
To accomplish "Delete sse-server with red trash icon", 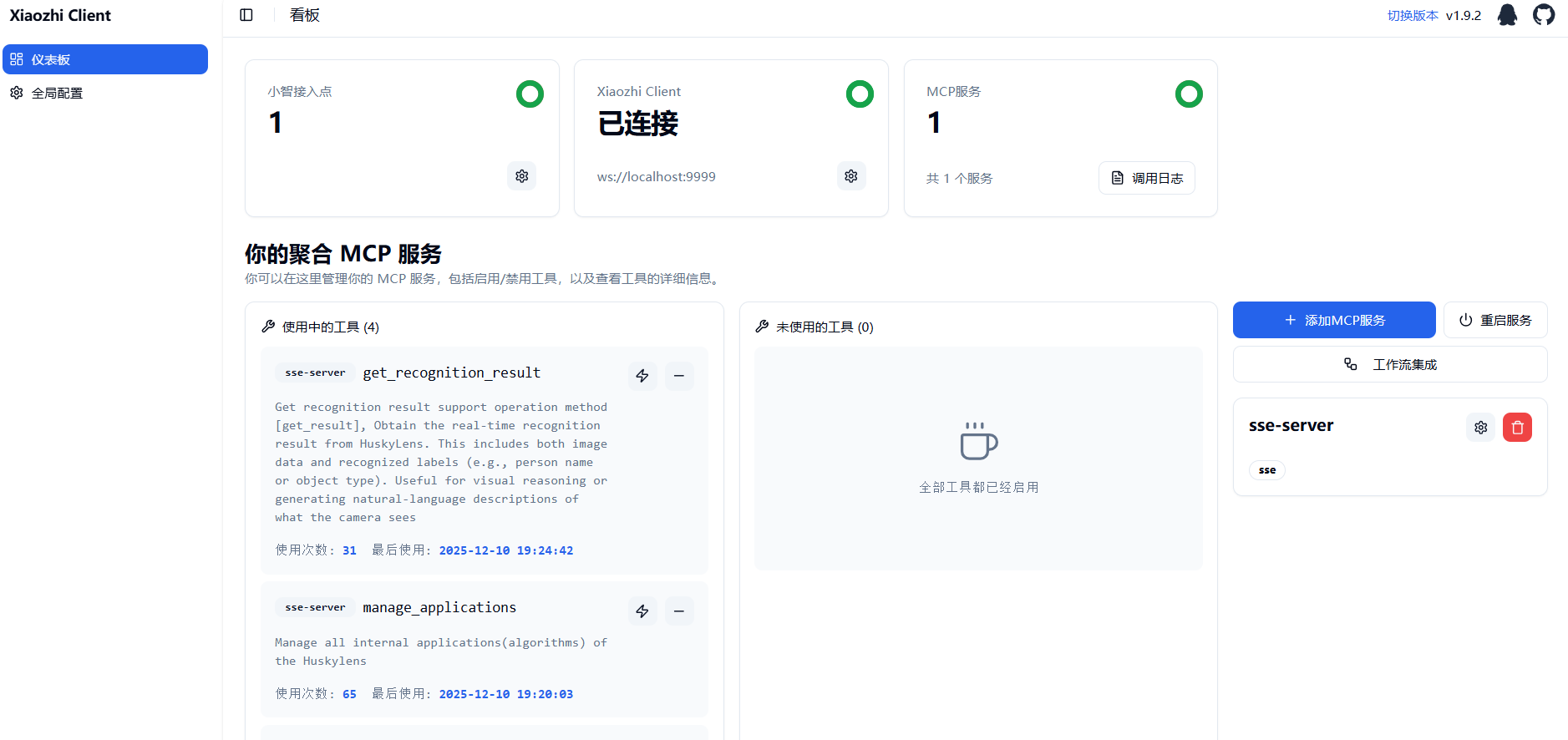I will click(x=1517, y=428).
